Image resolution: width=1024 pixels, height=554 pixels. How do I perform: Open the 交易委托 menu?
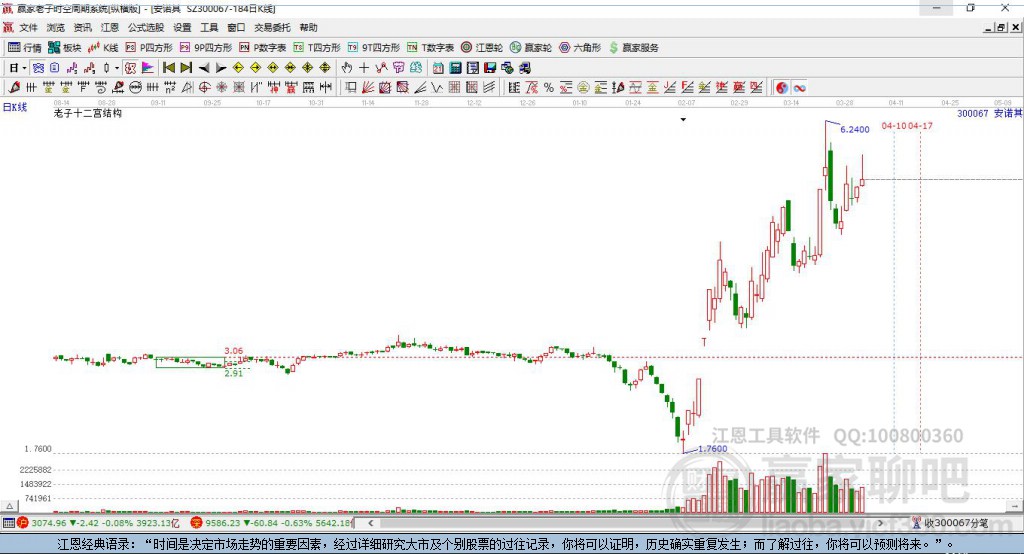[x=272, y=27]
